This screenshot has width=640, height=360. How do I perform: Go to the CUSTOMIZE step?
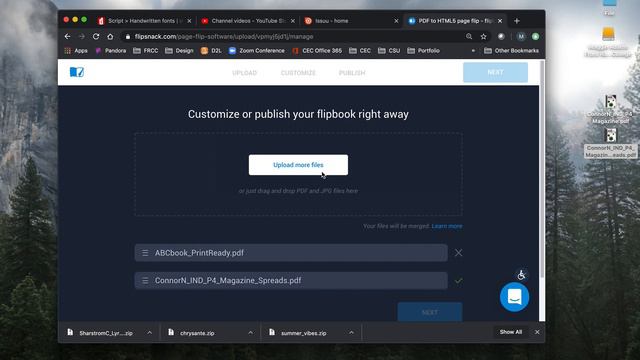298,73
